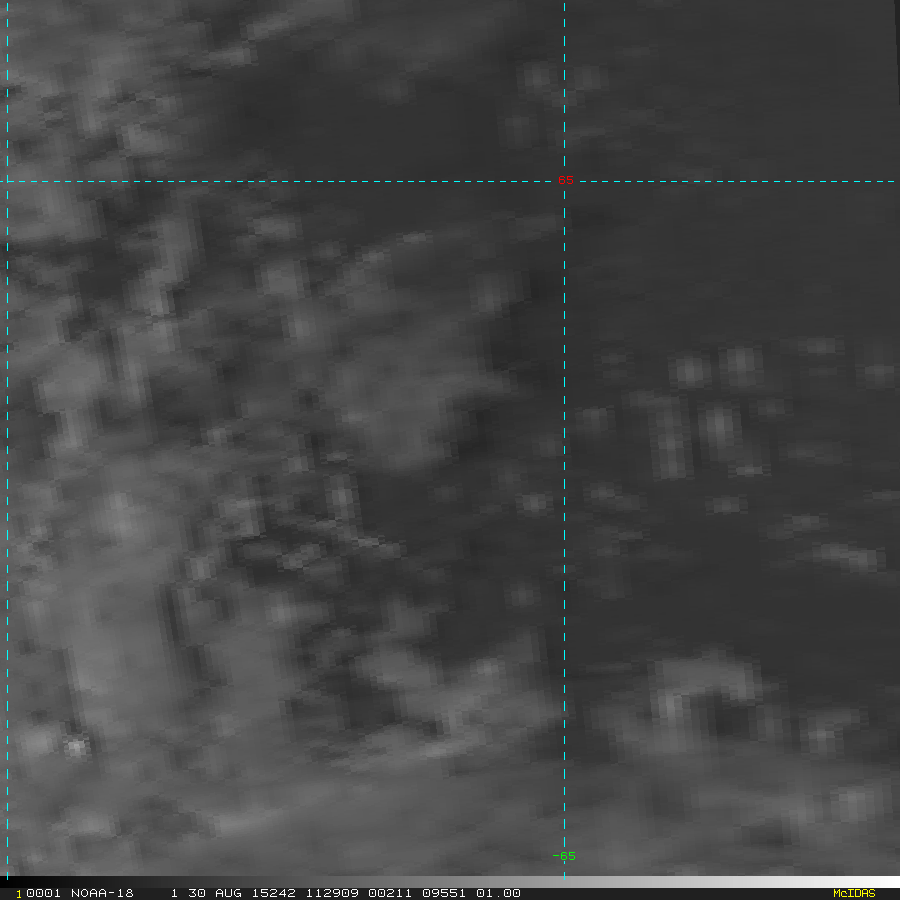Click the red 65 latitude label
The image size is (900, 900).
click(x=565, y=180)
